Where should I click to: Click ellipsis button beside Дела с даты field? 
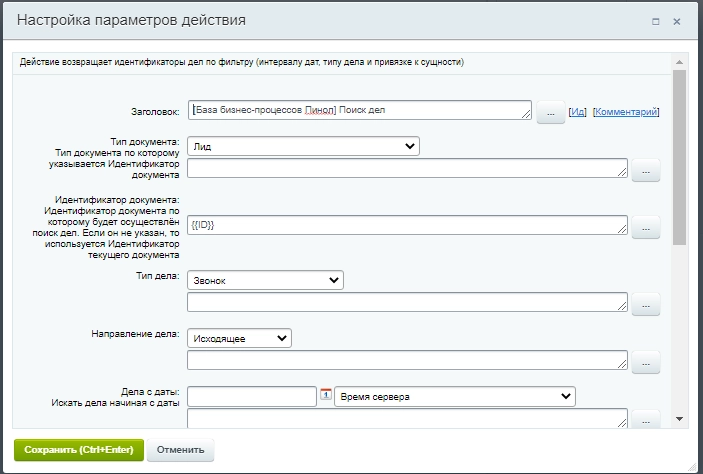[x=645, y=420]
